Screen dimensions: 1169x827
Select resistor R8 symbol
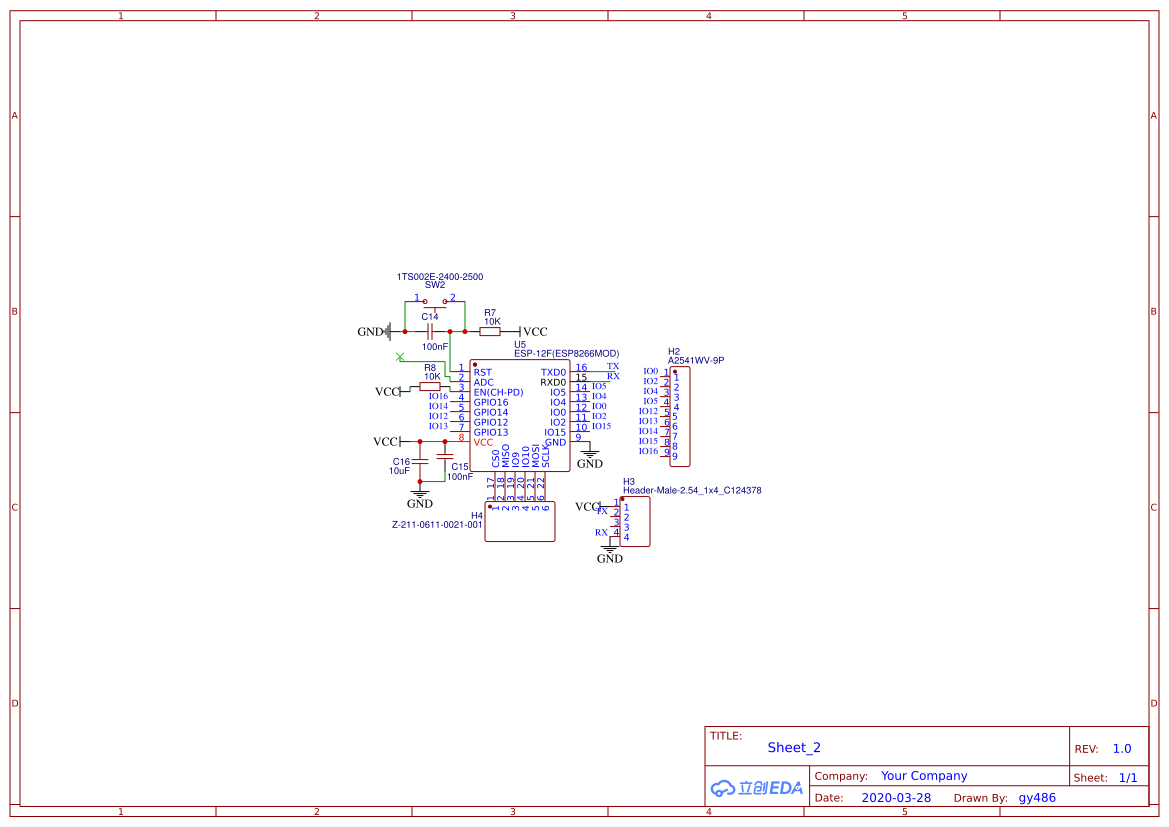point(430,387)
